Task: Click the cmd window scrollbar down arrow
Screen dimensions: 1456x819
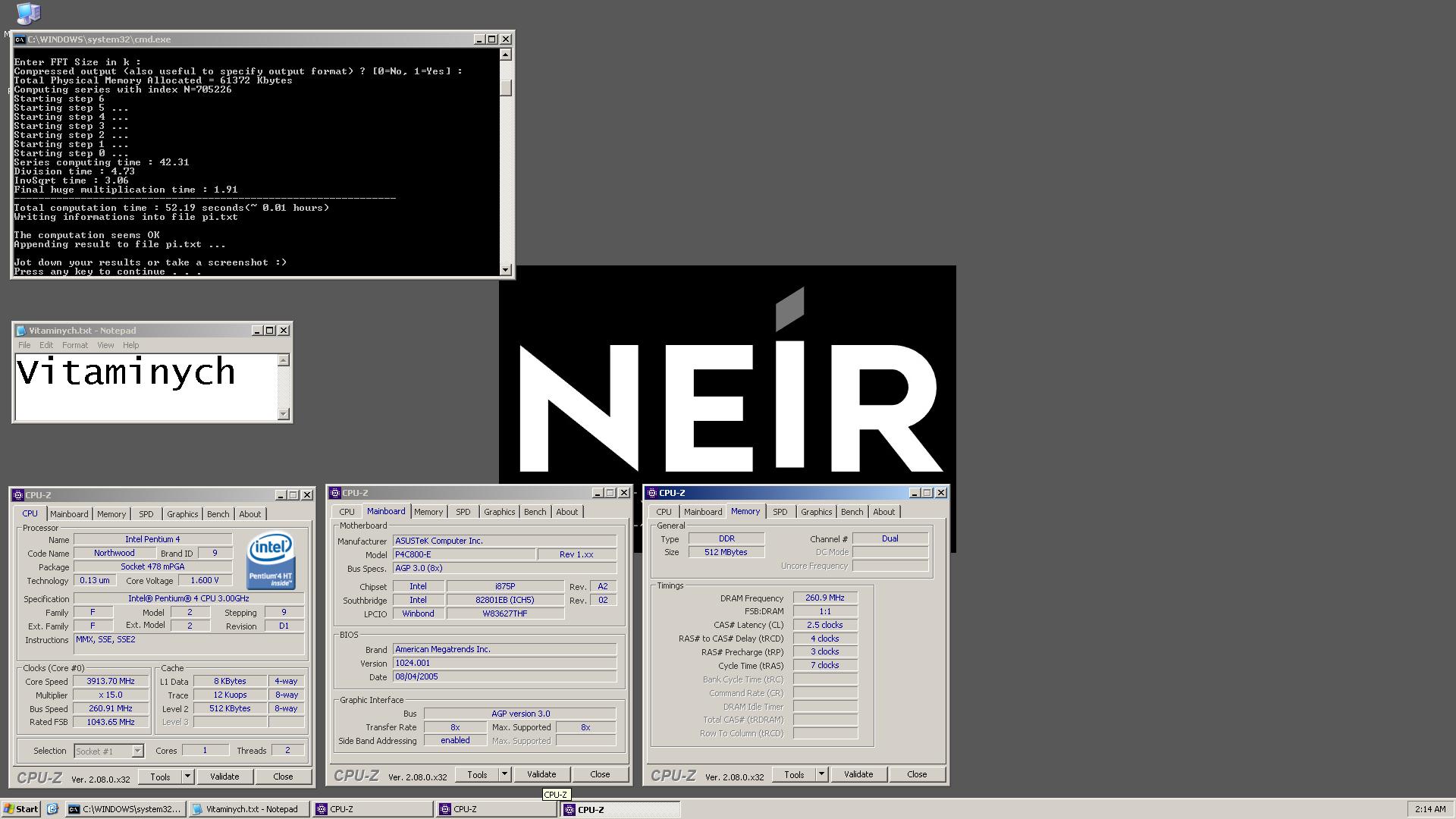Action: click(506, 270)
